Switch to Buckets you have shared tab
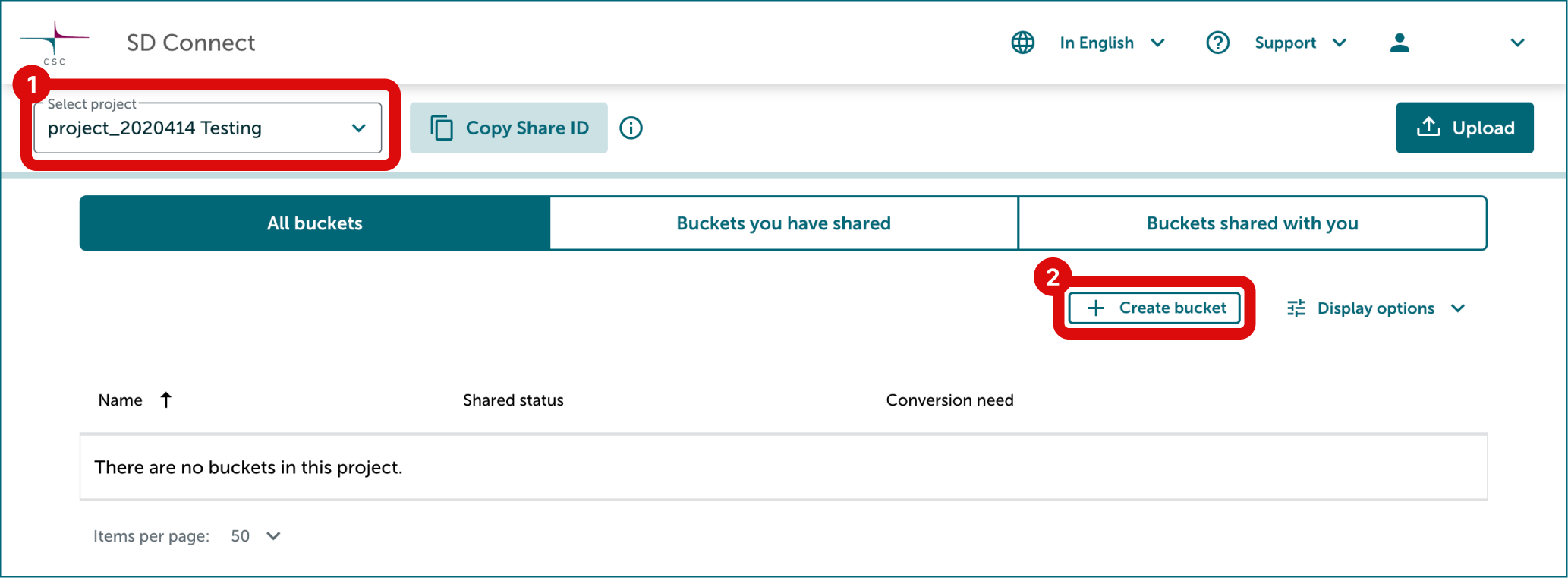This screenshot has height=578, width=1568. point(783,223)
